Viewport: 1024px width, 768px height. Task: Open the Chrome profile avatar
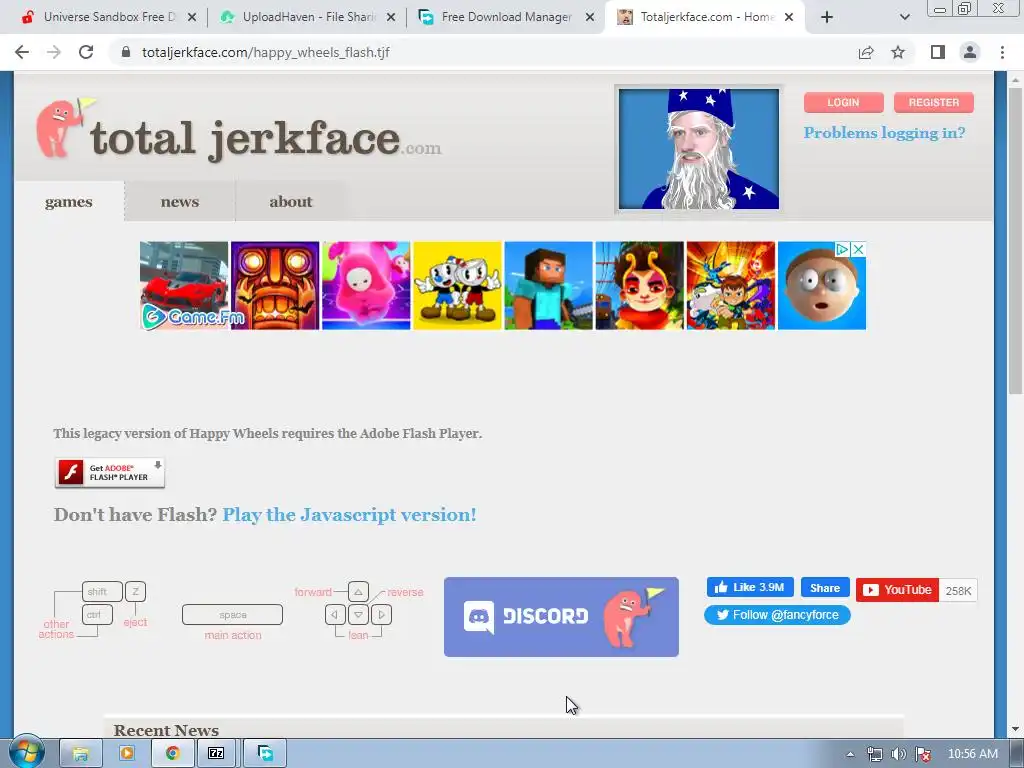970,52
